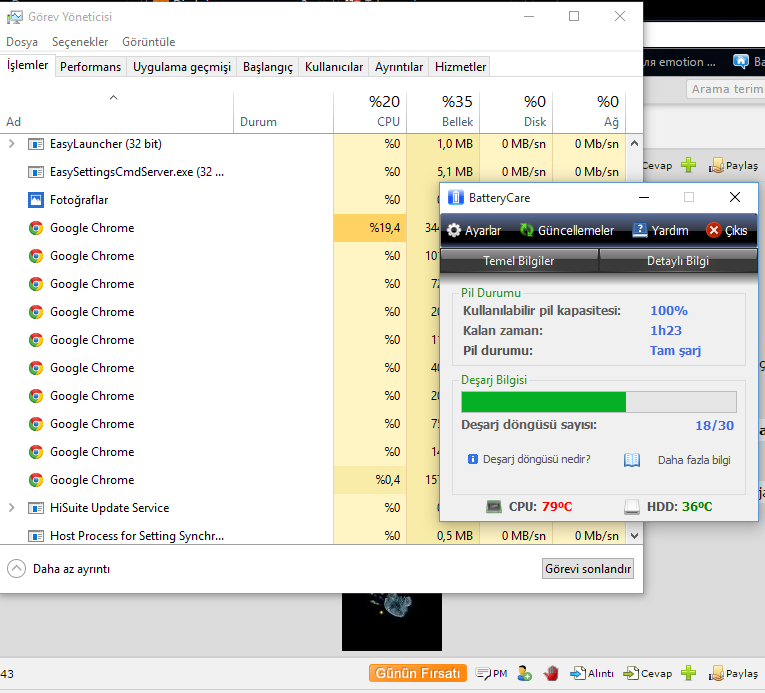Click the HiSuite Update Service icon

point(36,508)
